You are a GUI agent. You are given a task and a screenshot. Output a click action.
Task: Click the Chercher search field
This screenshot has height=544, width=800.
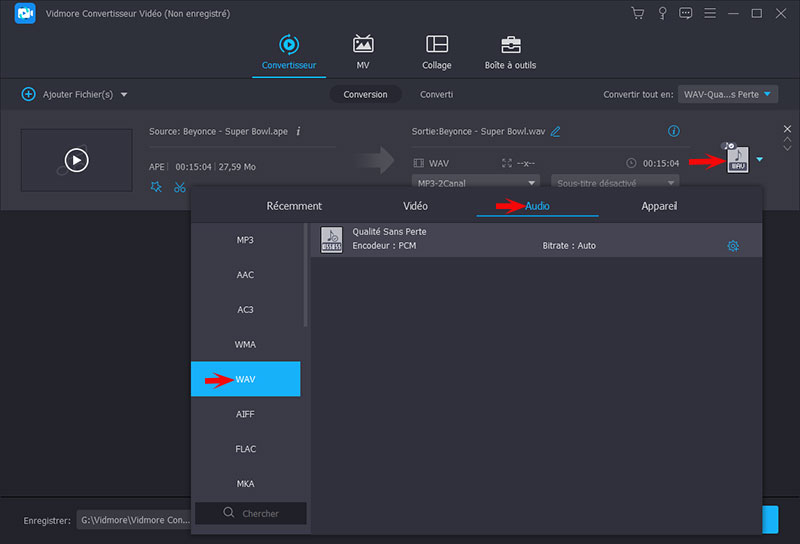(x=251, y=513)
